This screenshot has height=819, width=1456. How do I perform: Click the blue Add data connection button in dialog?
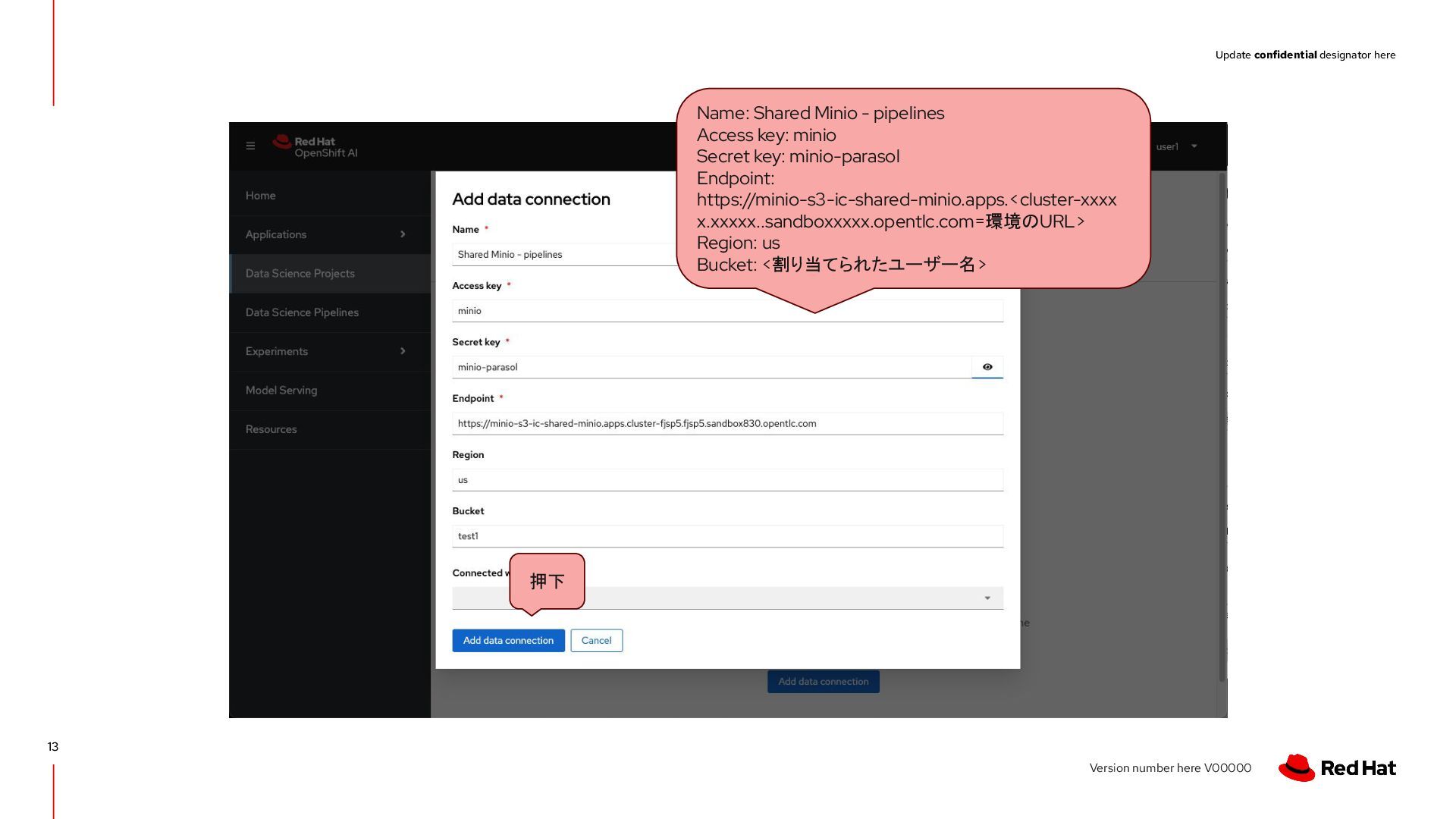[508, 641]
